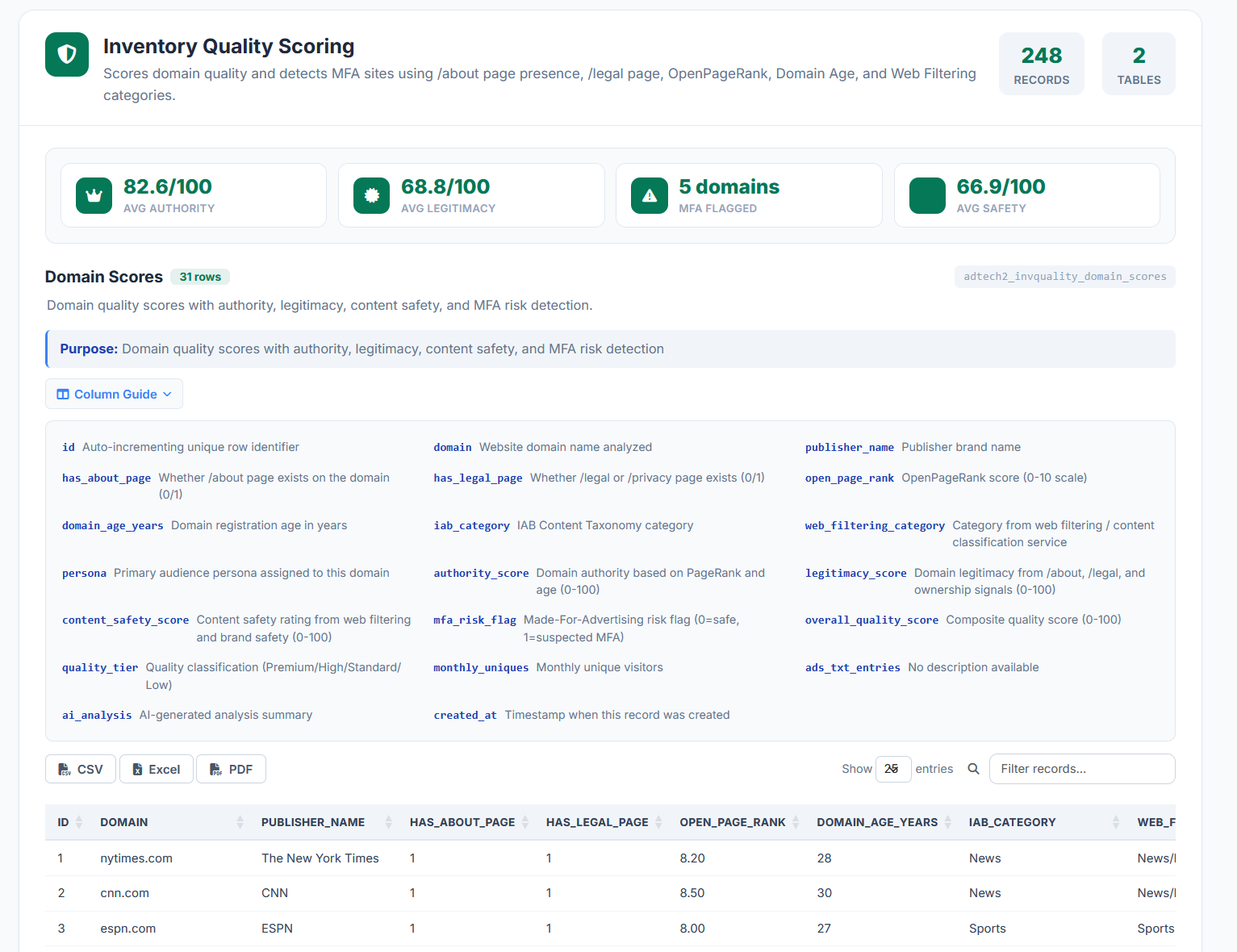Image resolution: width=1237 pixels, height=952 pixels.
Task: Sort by PUBLISHER_NAME column header
Action: pyautogui.click(x=324, y=822)
